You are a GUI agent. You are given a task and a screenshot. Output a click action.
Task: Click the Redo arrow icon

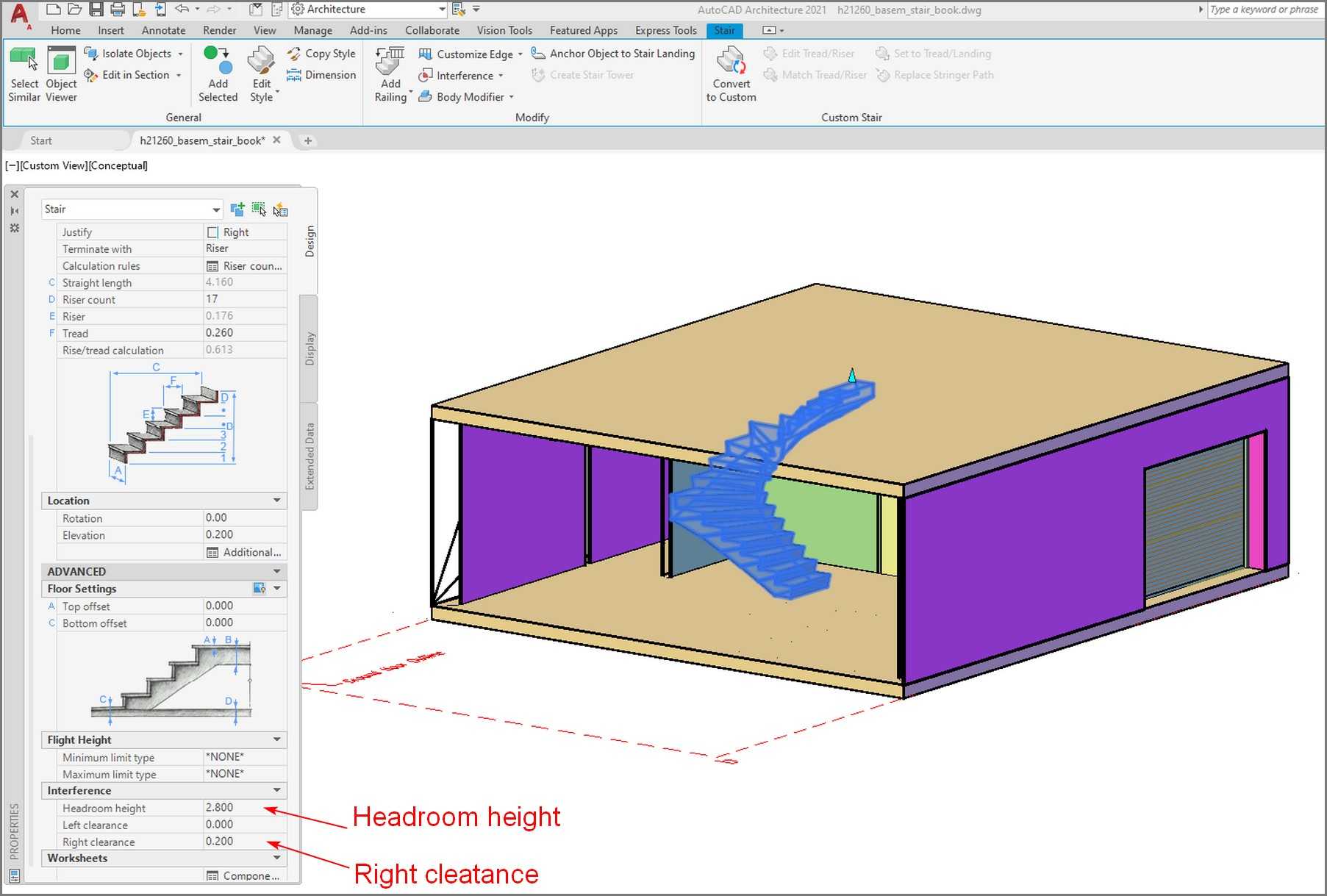pyautogui.click(x=213, y=9)
